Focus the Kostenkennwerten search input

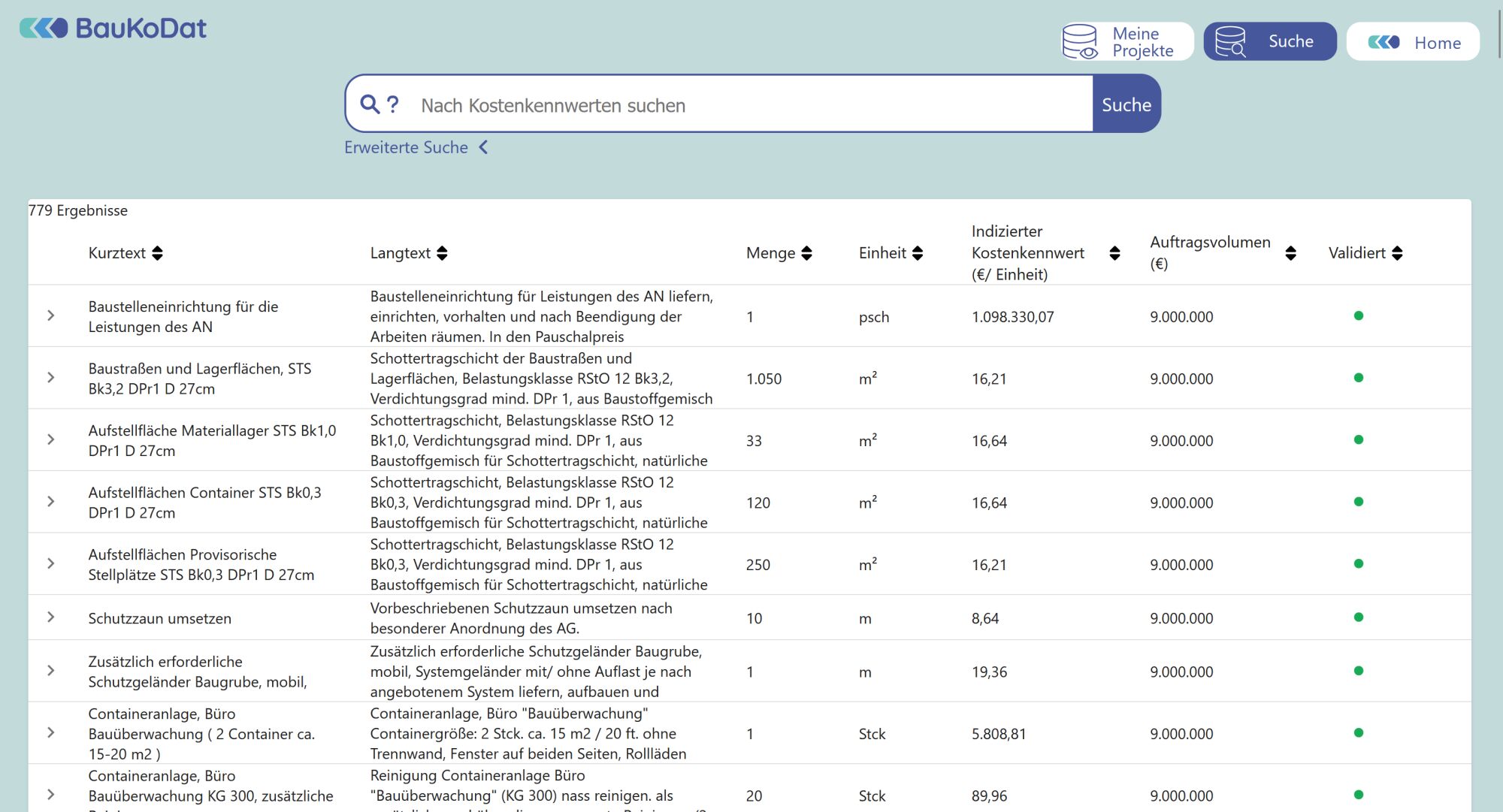(751, 105)
